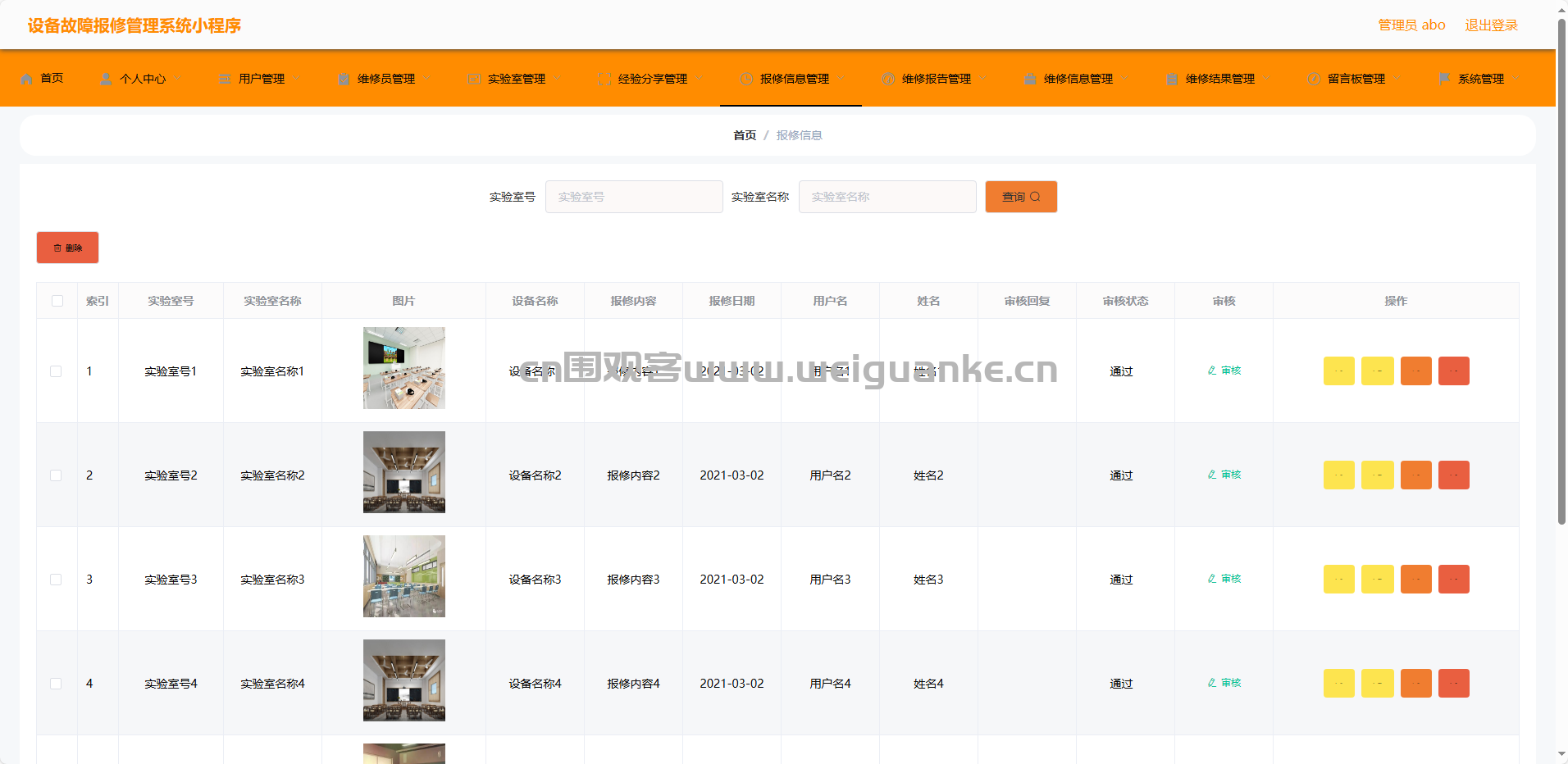Click the pencil 审核 icon in row 3
This screenshot has width=1568, height=764.
pyautogui.click(x=1212, y=579)
